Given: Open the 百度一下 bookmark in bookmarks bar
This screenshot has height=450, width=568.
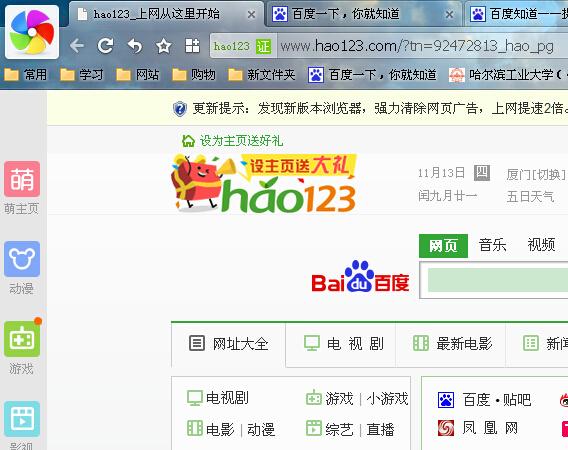Looking at the screenshot, I should tap(372, 75).
